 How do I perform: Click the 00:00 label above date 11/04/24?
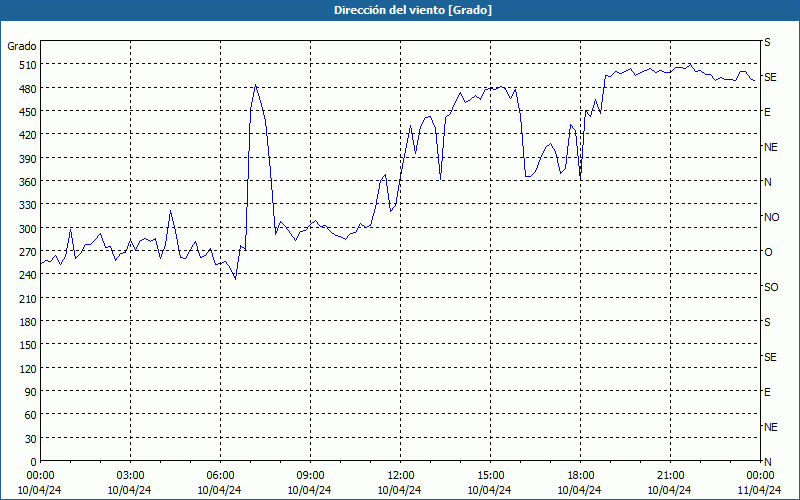(760, 476)
